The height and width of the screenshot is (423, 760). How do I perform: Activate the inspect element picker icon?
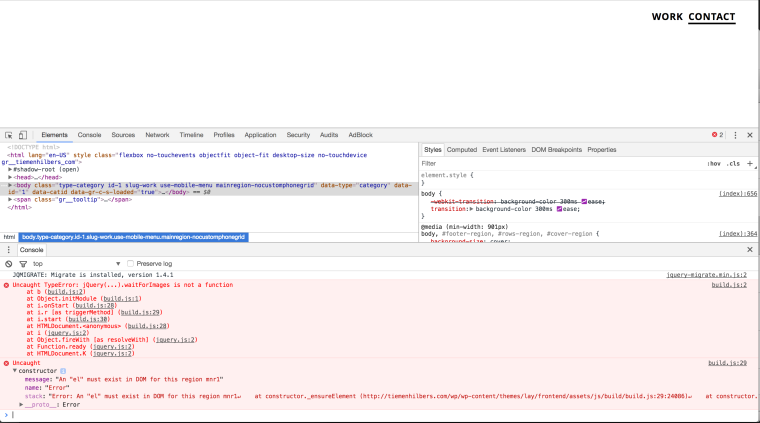(x=9, y=135)
